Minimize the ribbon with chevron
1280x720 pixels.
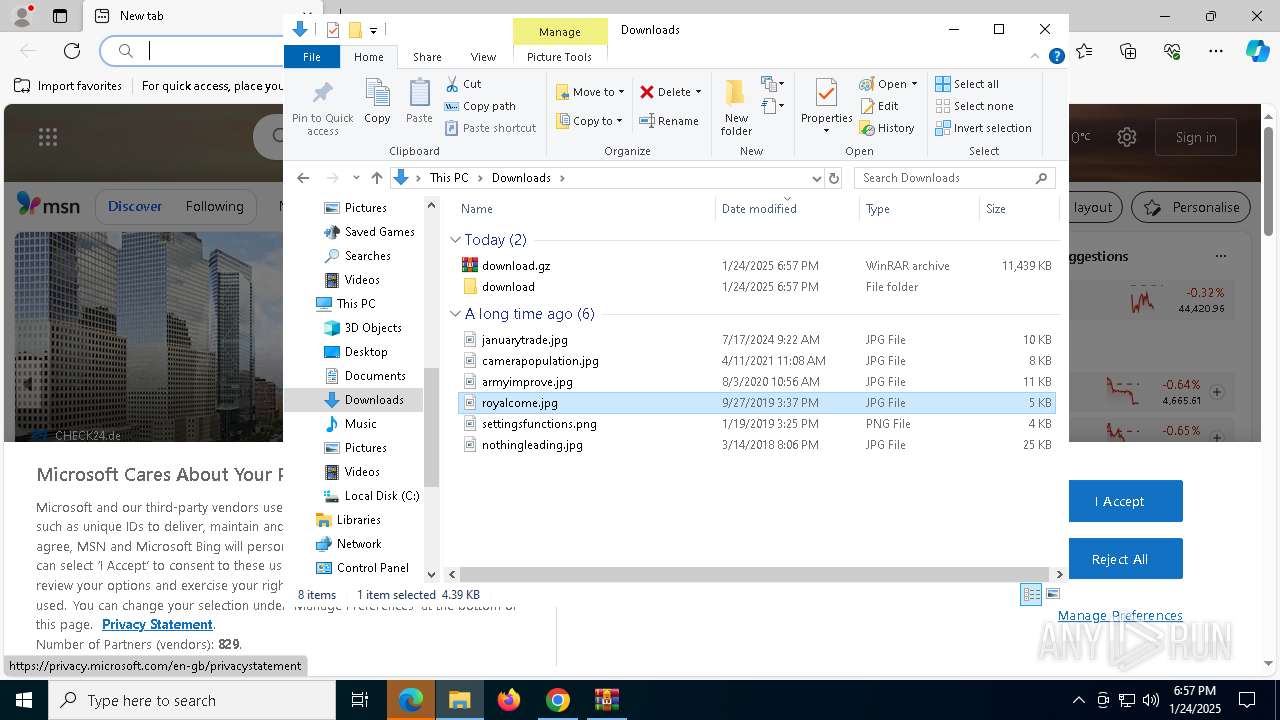[1035, 57]
